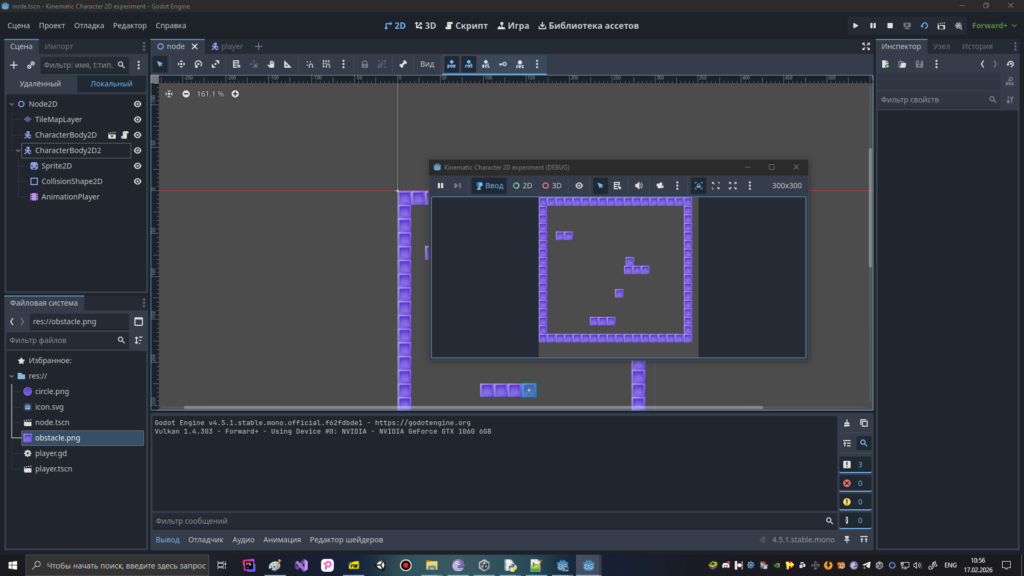
Task: Collapse the res:// folder
Action: [12, 376]
